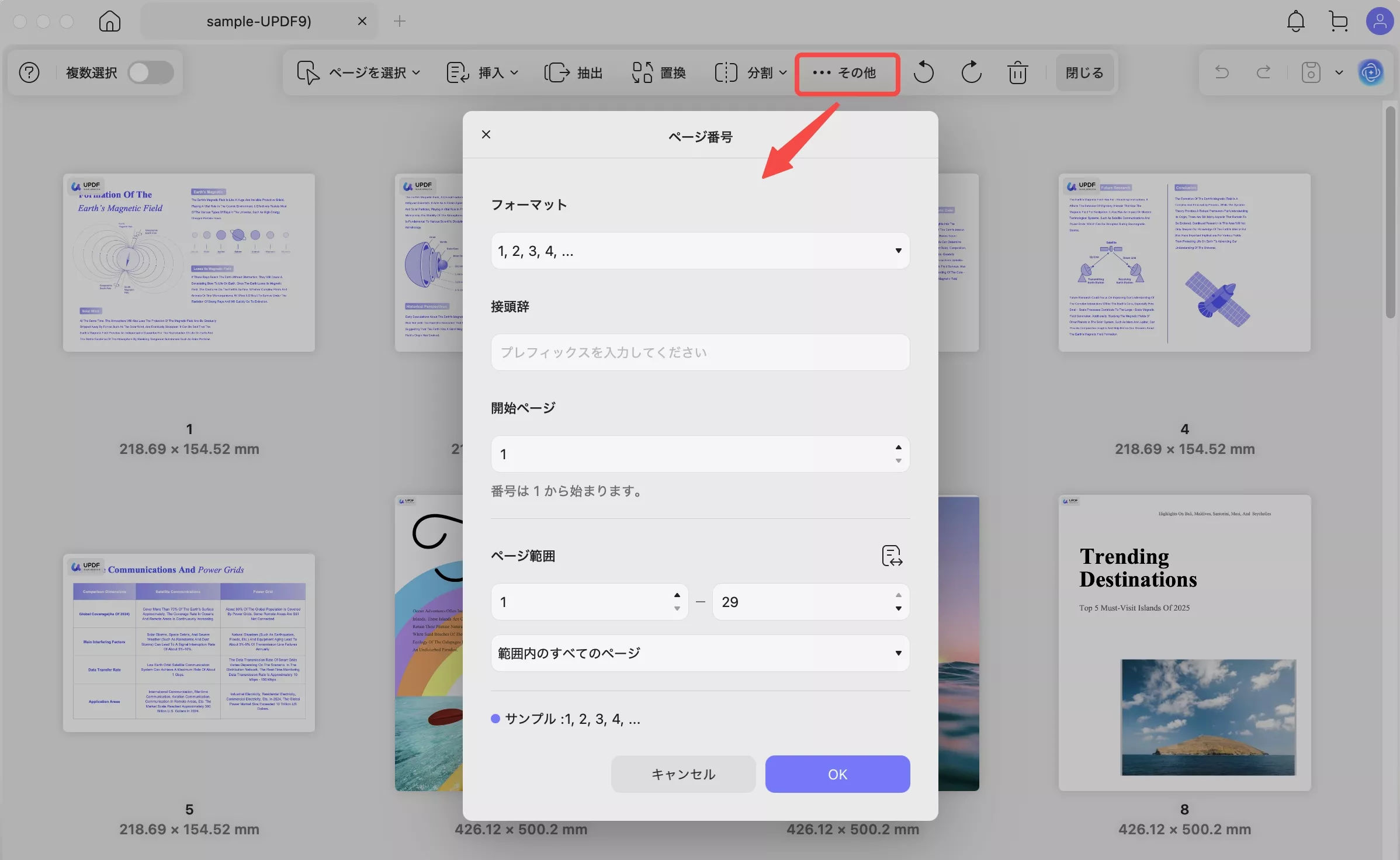Viewport: 1400px width, 860px height.
Task: Click the page range selector icon beside ページ範囲
Action: click(892, 556)
